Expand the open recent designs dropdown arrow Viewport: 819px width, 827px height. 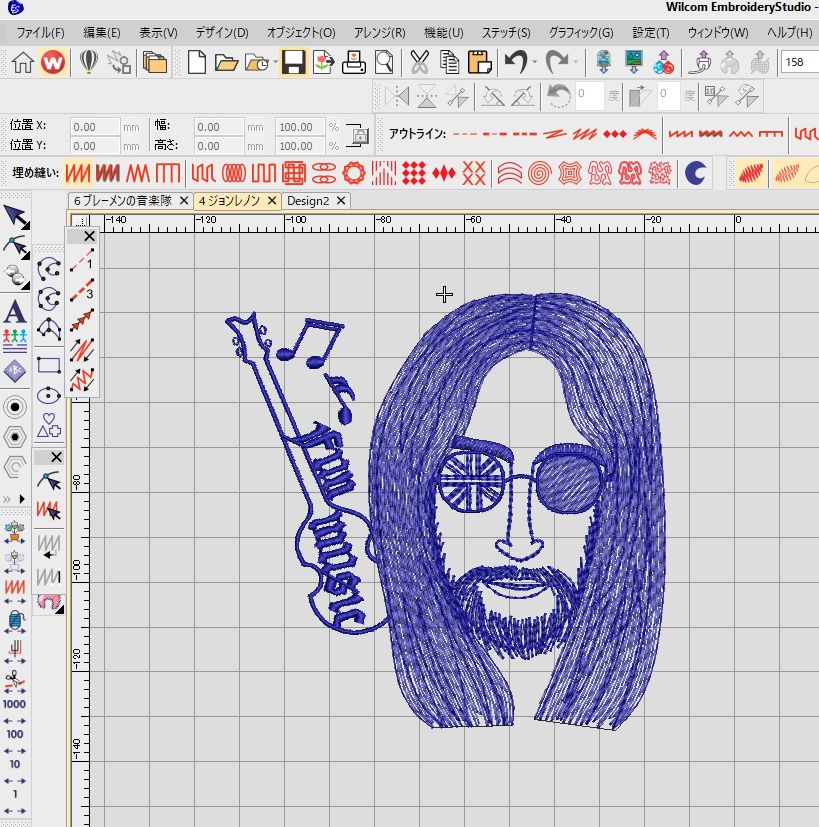coord(275,62)
